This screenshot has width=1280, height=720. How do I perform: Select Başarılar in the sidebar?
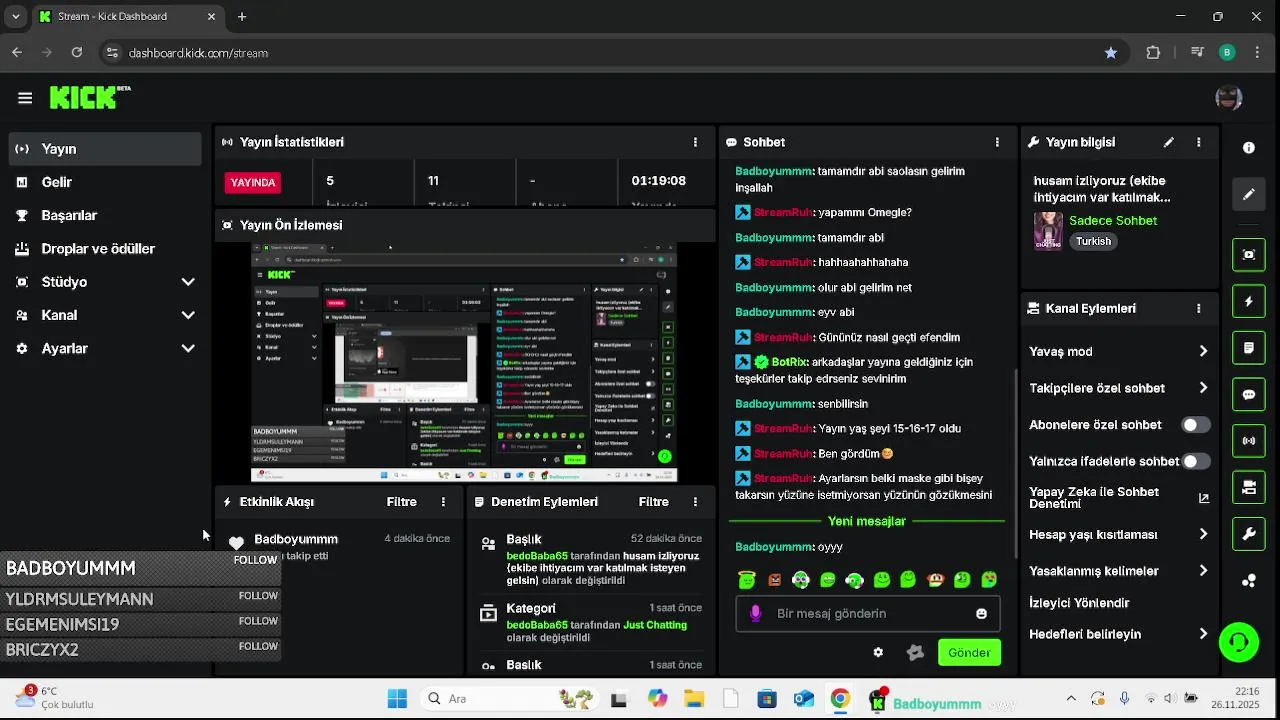[105, 215]
